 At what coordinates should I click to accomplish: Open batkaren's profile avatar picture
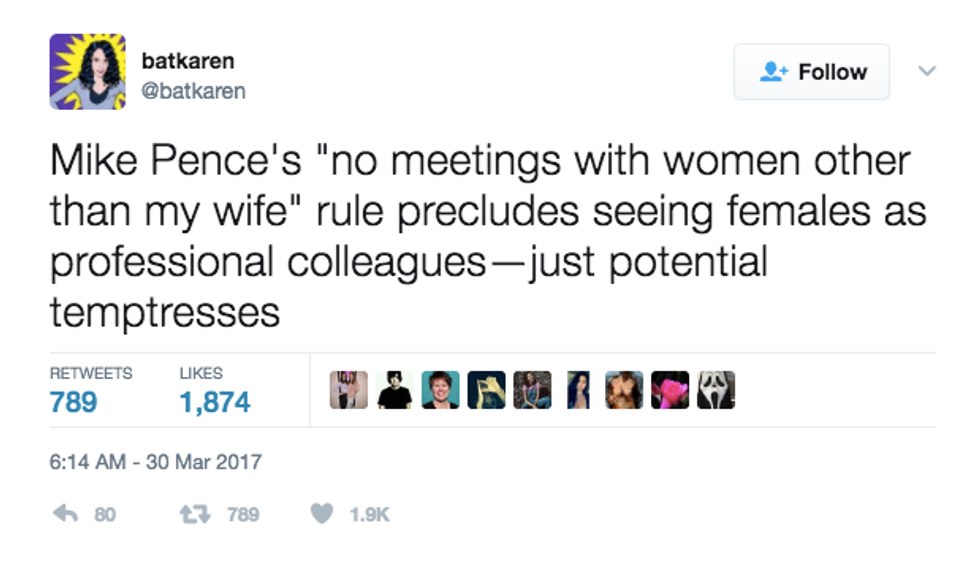point(88,71)
